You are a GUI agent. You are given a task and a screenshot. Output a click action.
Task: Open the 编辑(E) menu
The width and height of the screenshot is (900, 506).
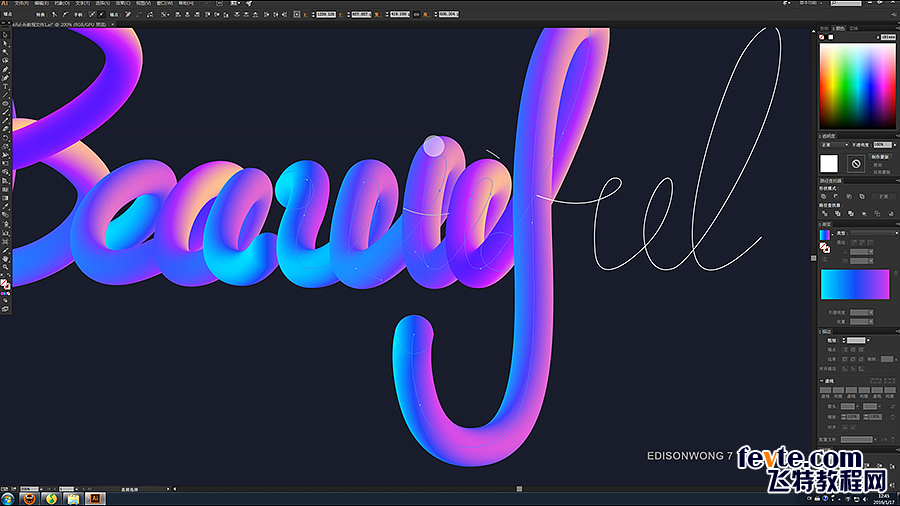(x=41, y=3)
